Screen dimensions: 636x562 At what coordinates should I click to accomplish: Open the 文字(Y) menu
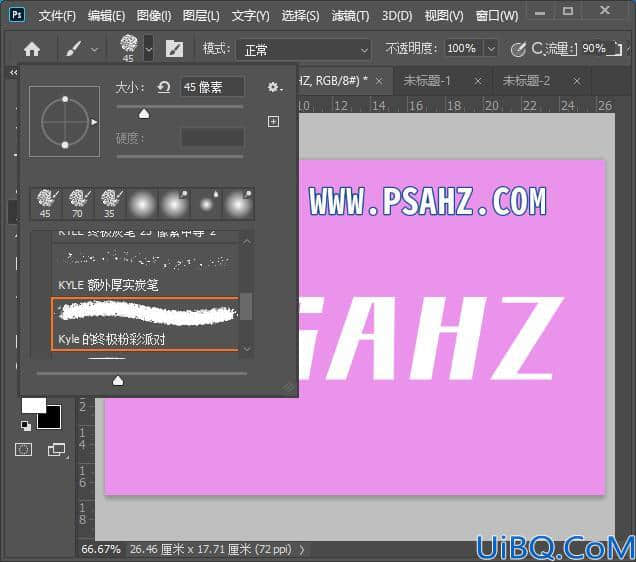click(x=250, y=16)
